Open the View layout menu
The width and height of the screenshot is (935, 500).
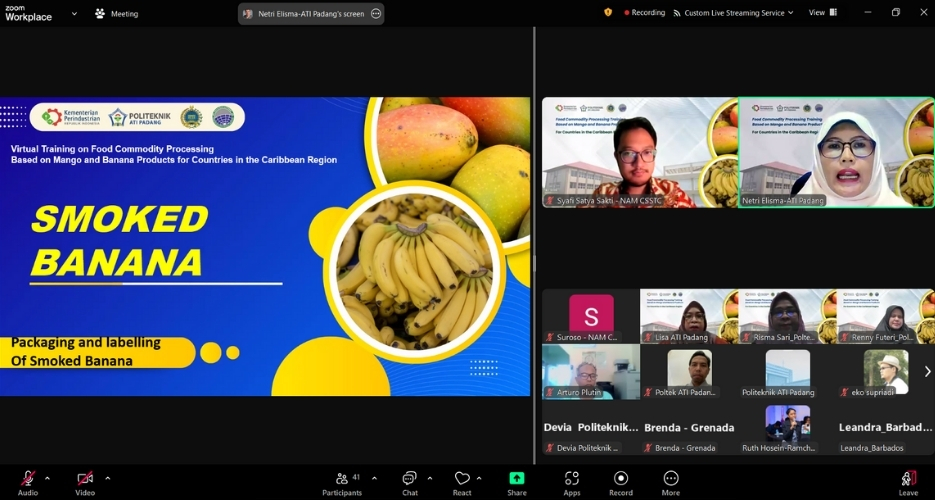click(x=821, y=13)
